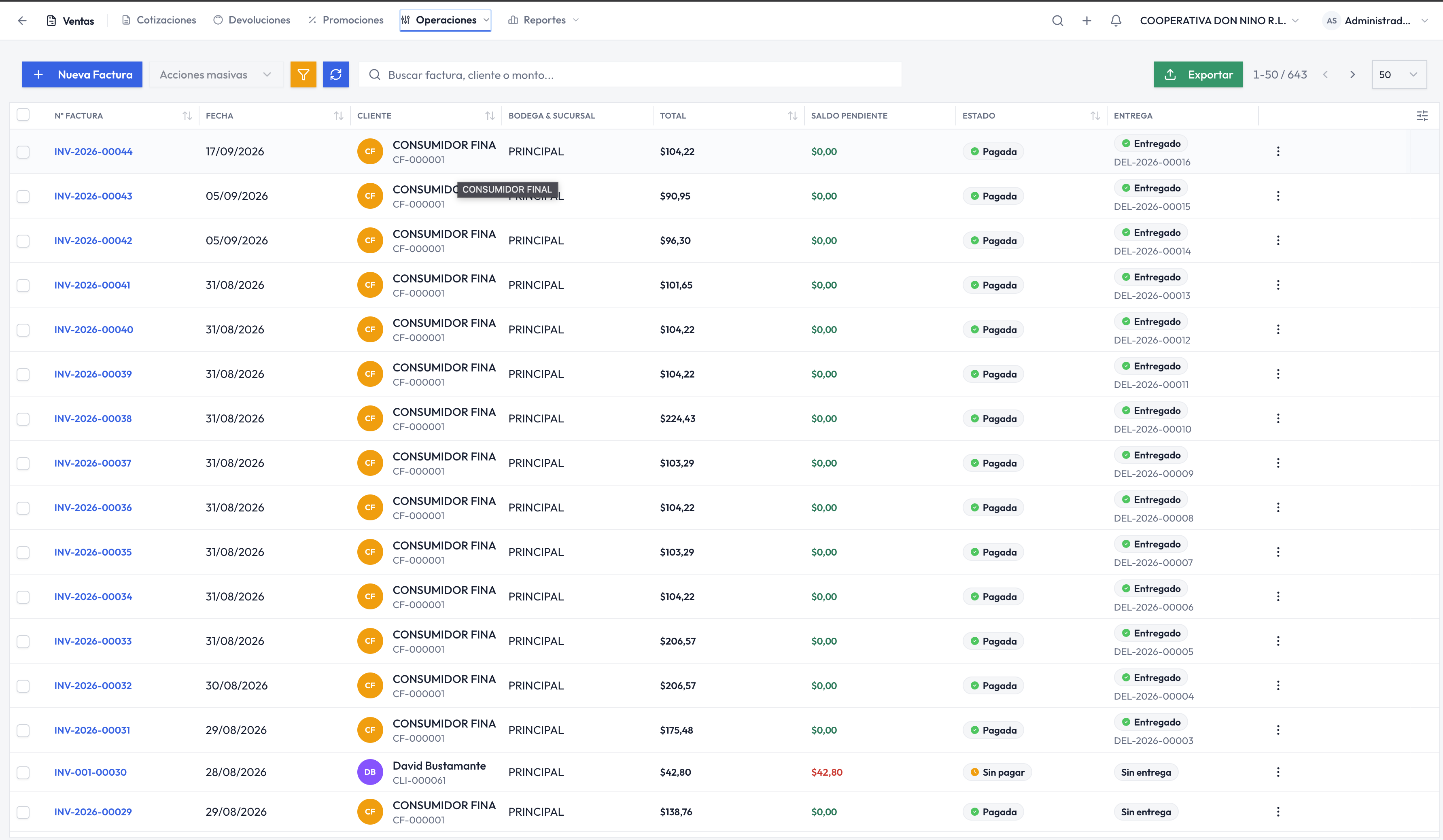The image size is (1443, 840).
Task: Click the plus icon in the top bar
Action: coord(1086,21)
